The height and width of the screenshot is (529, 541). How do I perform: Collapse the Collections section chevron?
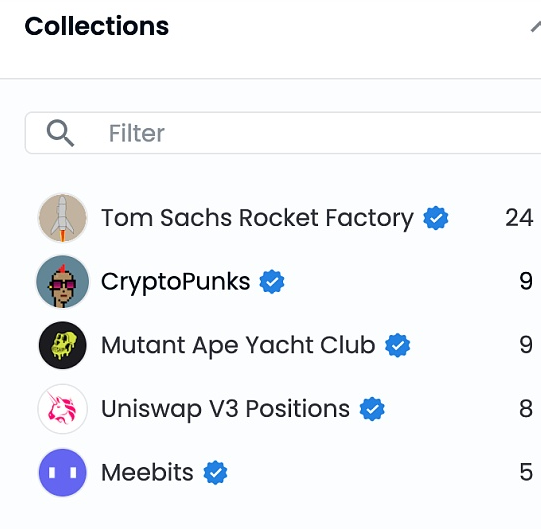coord(535,27)
